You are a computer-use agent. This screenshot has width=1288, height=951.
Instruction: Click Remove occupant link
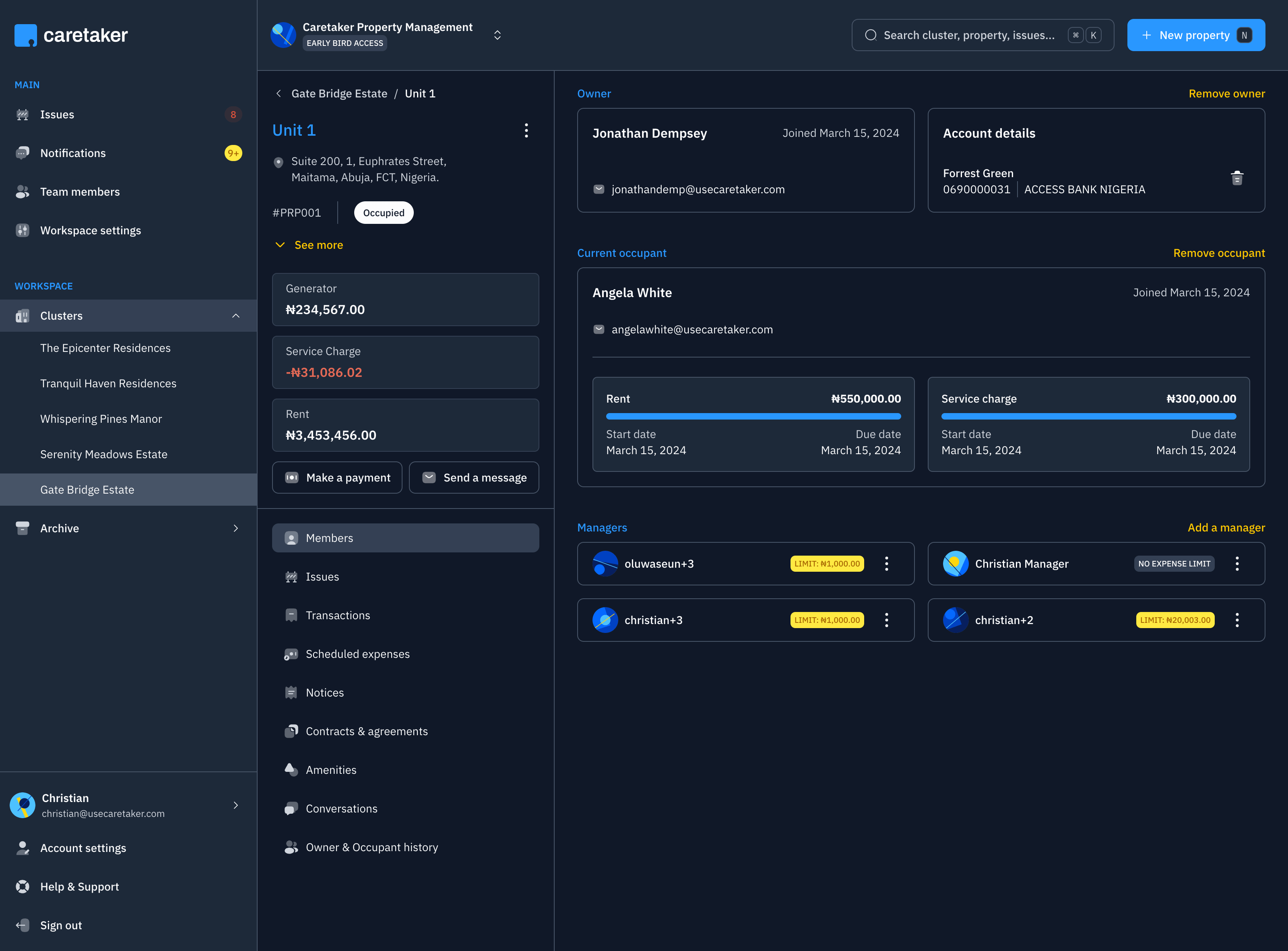(x=1218, y=253)
